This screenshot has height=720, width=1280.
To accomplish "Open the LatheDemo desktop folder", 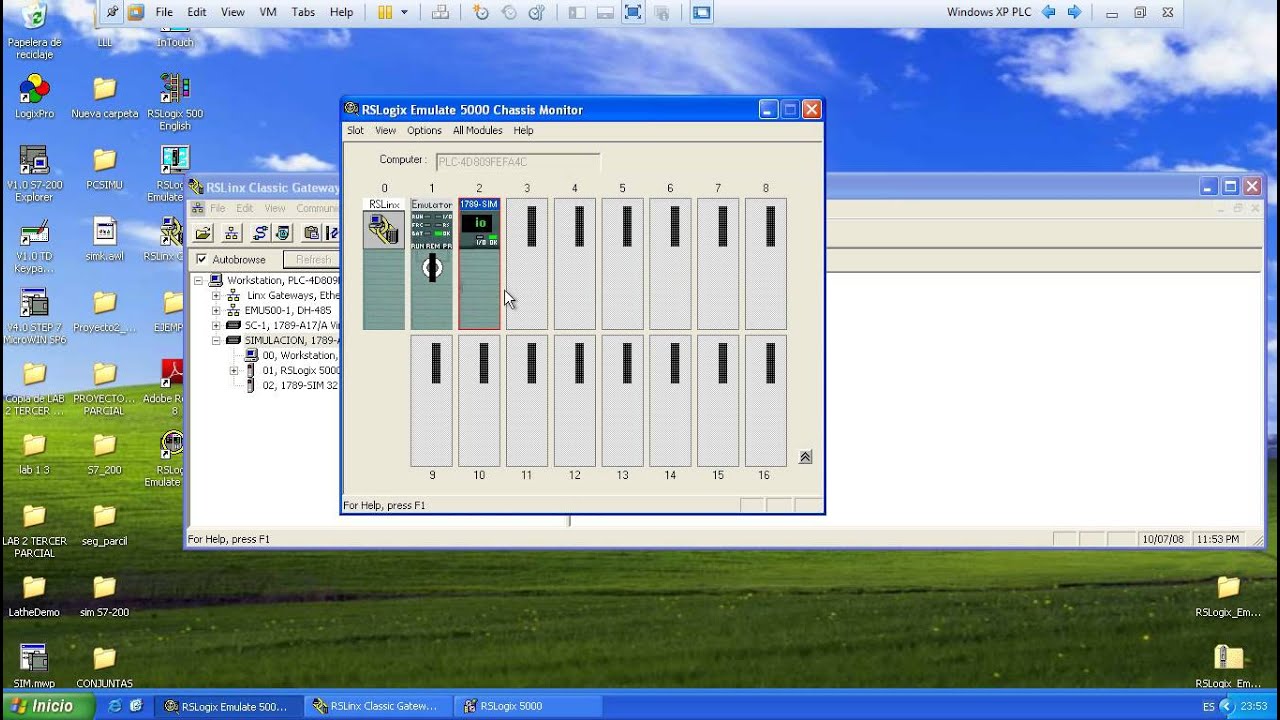I will [x=34, y=596].
